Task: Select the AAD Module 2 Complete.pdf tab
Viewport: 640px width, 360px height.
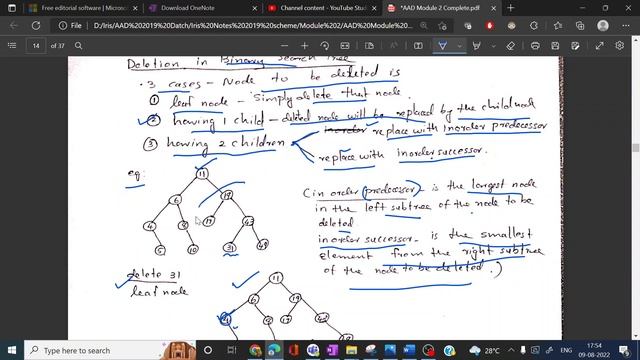Action: (x=442, y=8)
